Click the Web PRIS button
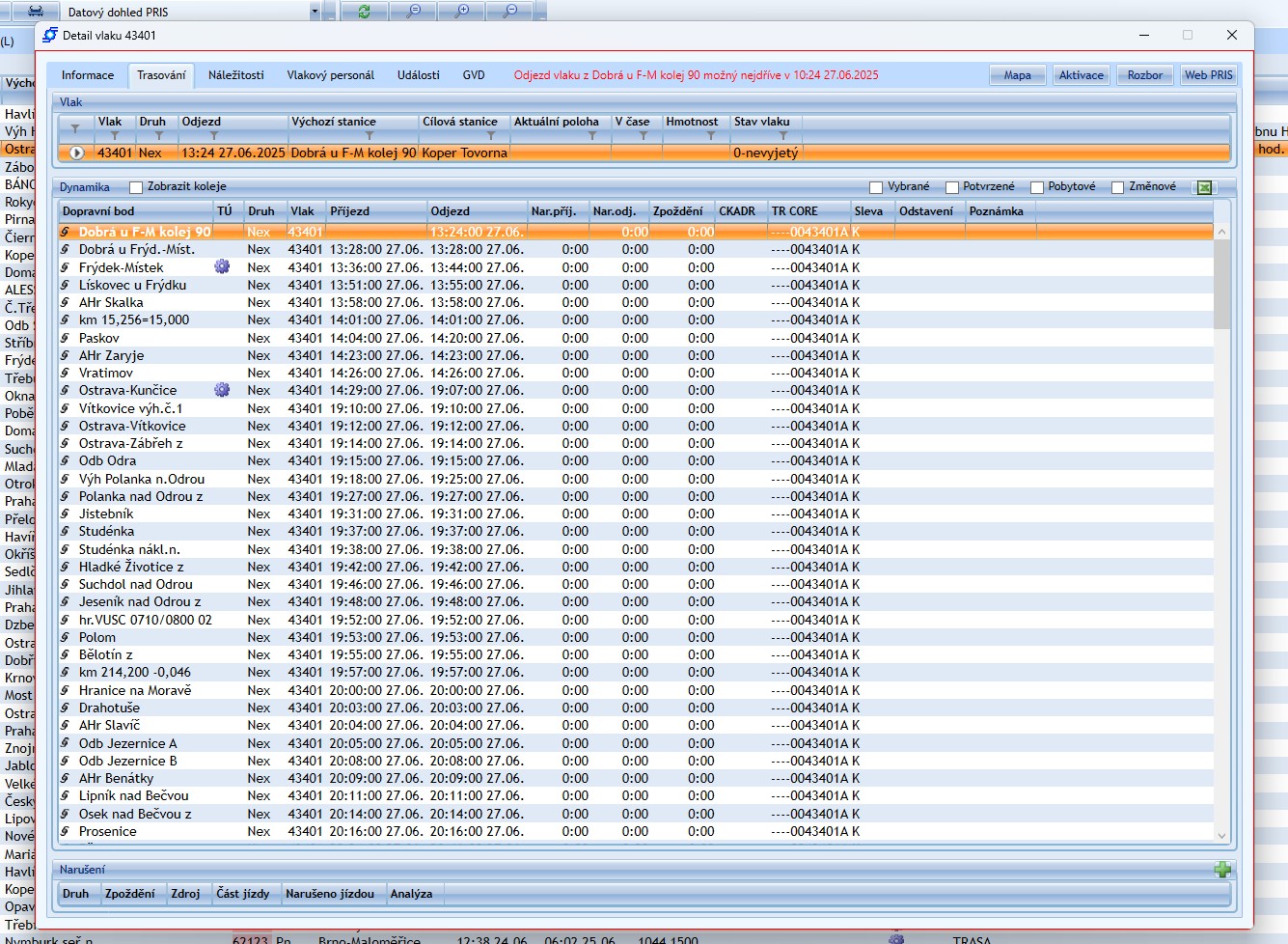Image resolution: width=1288 pixels, height=944 pixels. (1208, 75)
